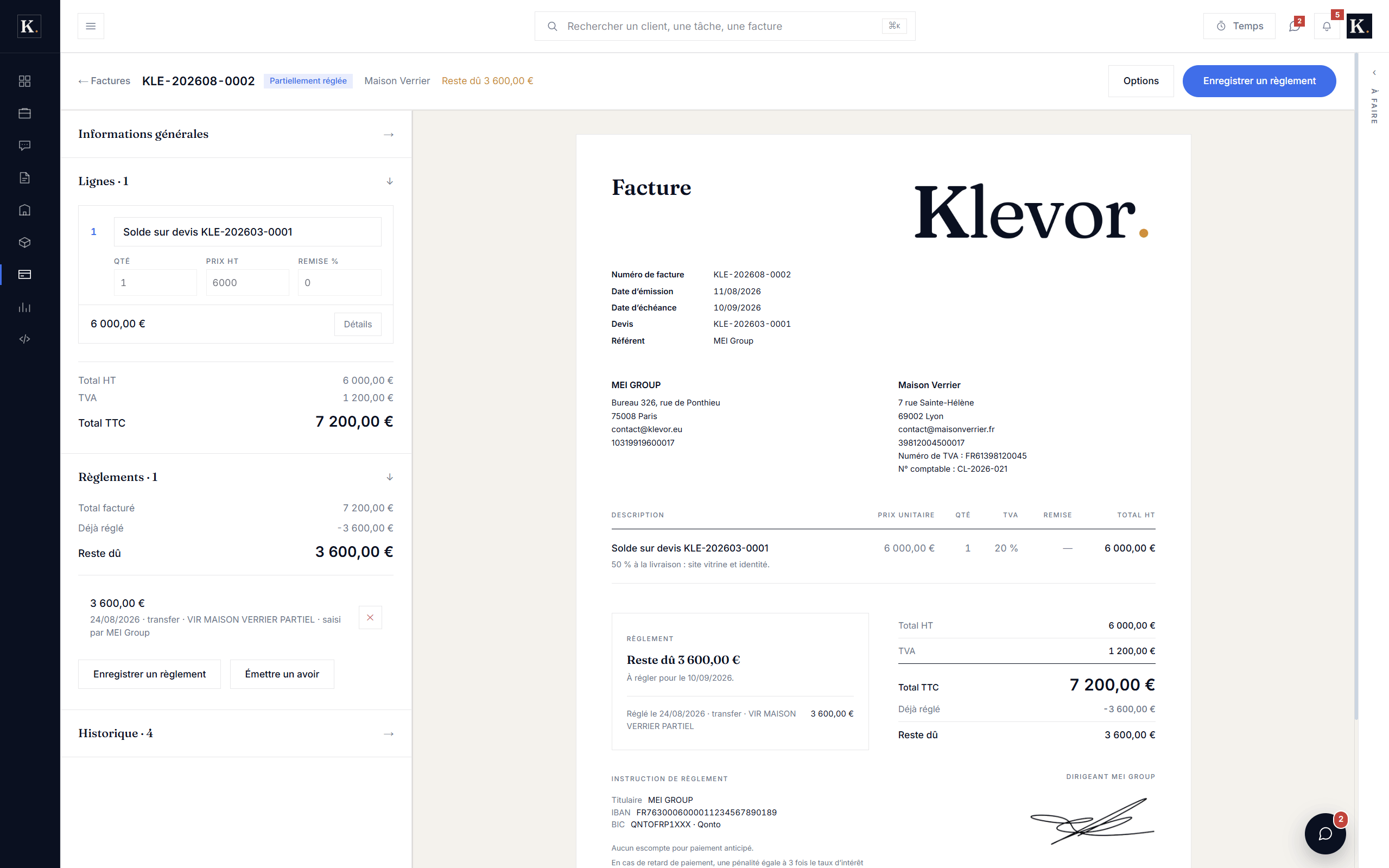The height and width of the screenshot is (868, 1389).
Task: Click line number 1 in Lignes
Action: click(x=93, y=232)
